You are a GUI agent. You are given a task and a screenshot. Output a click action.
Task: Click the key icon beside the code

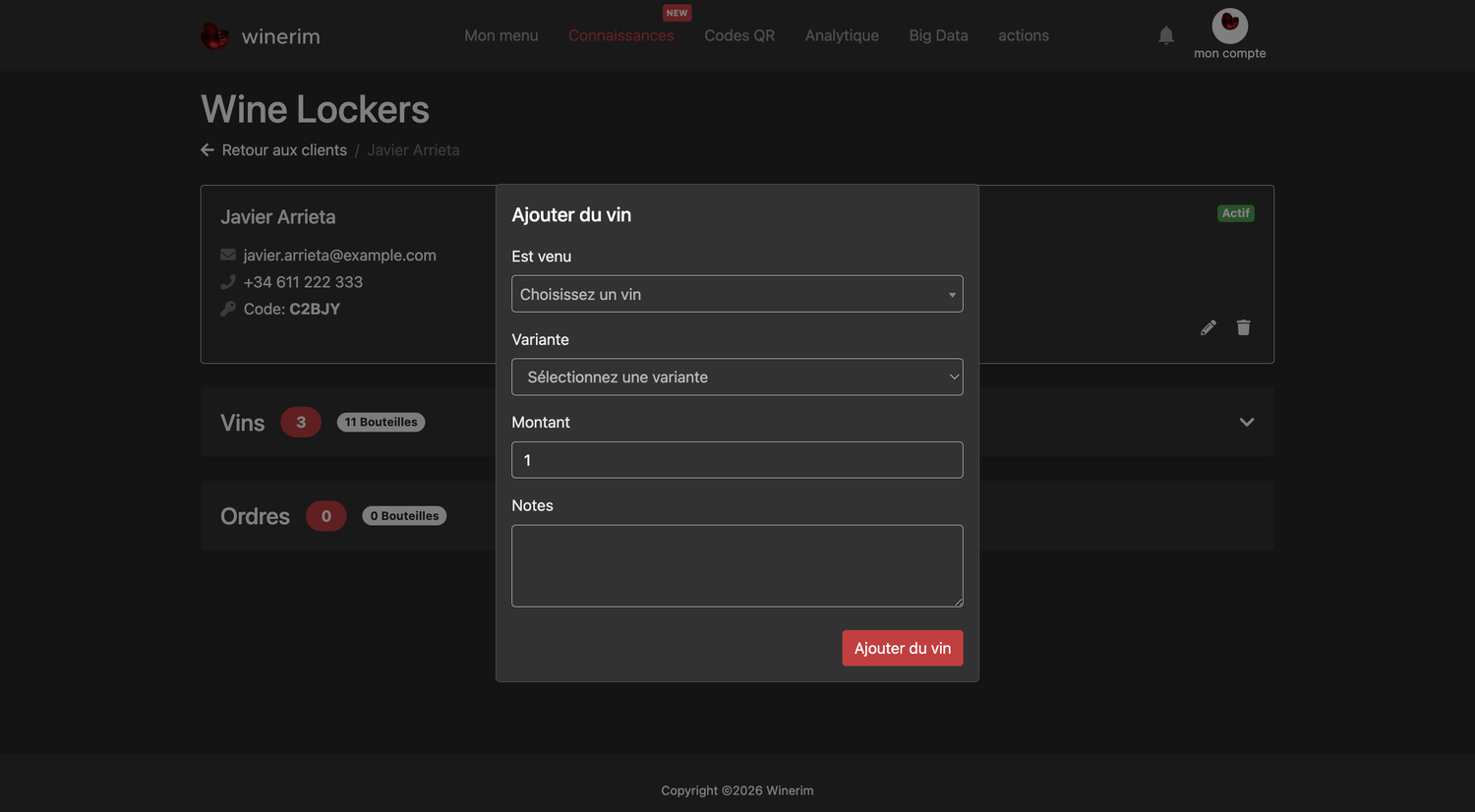pos(228,309)
